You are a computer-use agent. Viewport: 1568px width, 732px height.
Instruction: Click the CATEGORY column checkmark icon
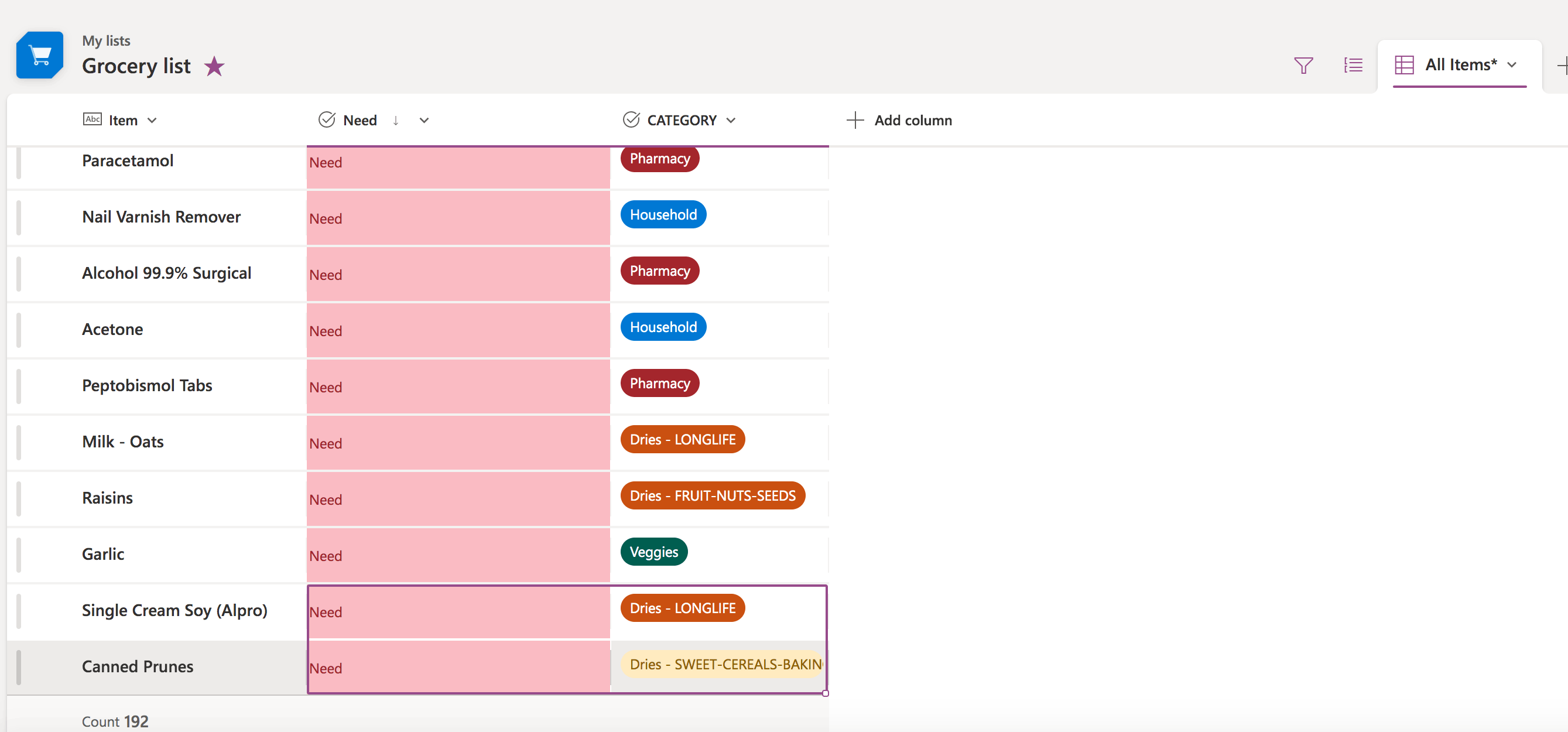pyautogui.click(x=631, y=120)
